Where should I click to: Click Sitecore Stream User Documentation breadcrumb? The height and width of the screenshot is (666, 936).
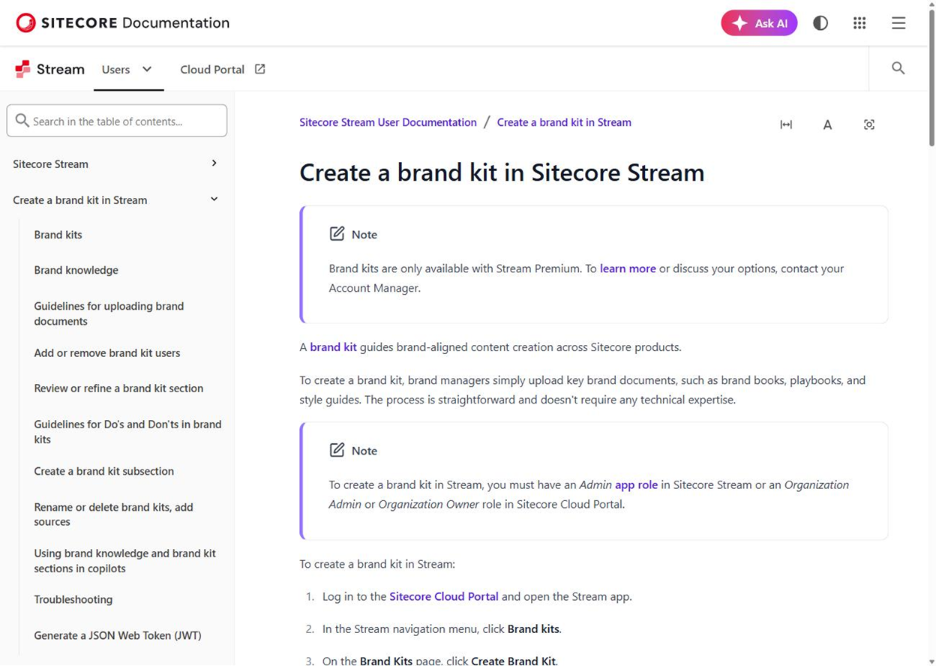(388, 122)
